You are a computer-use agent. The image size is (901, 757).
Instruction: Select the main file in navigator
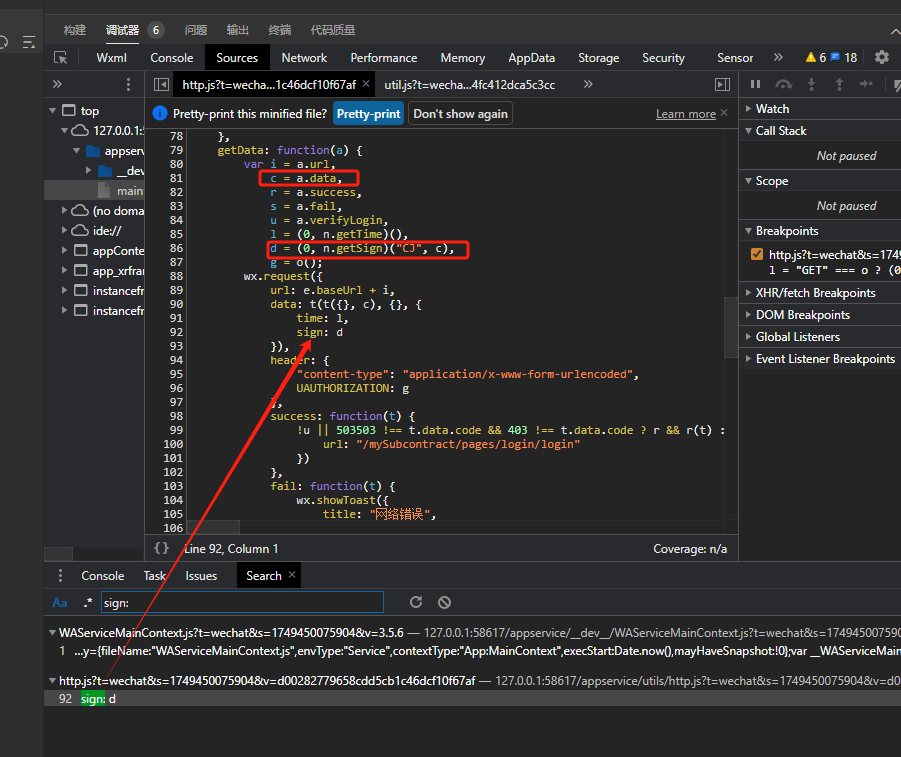(x=94, y=190)
